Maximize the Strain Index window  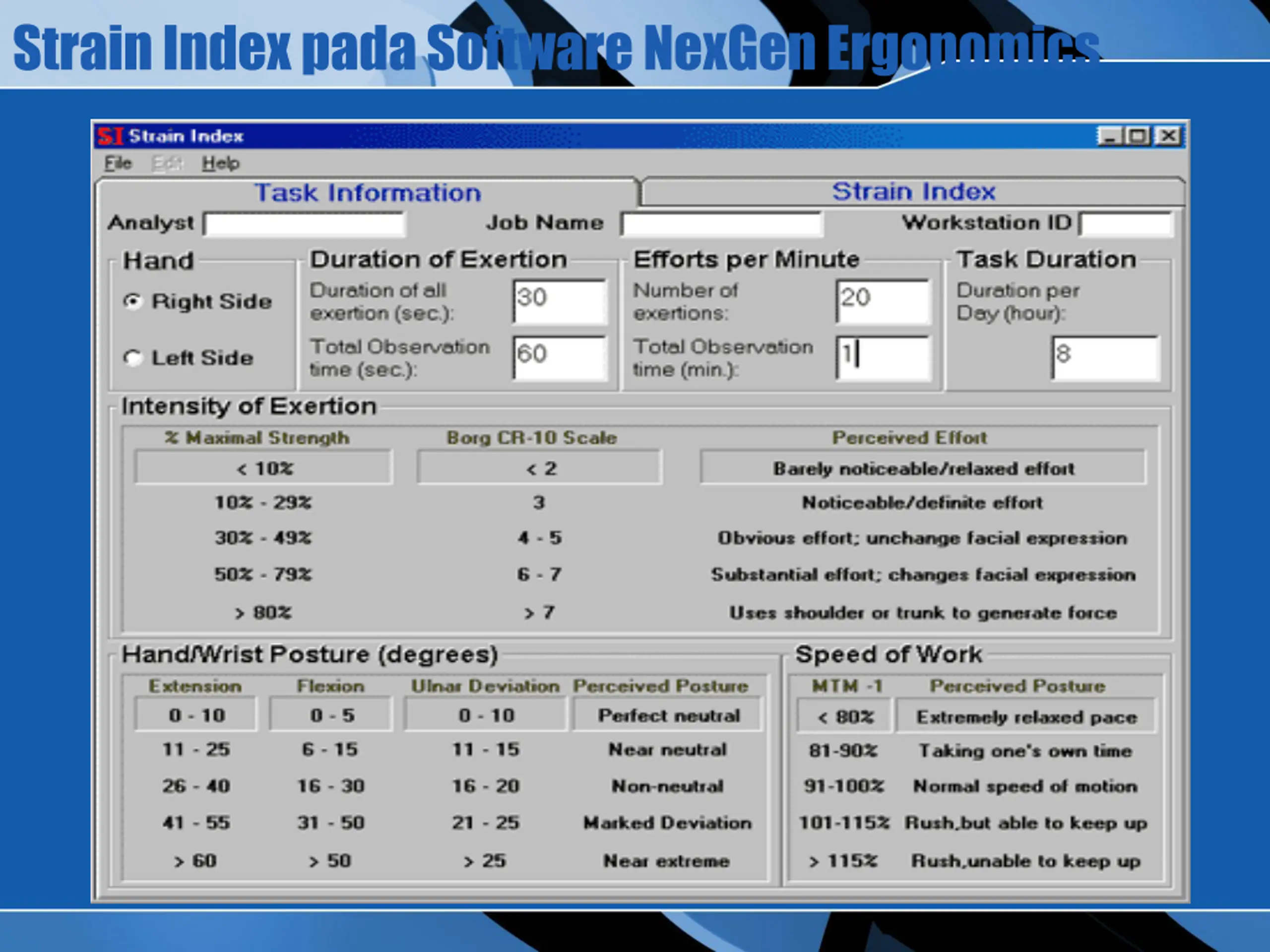[1139, 136]
